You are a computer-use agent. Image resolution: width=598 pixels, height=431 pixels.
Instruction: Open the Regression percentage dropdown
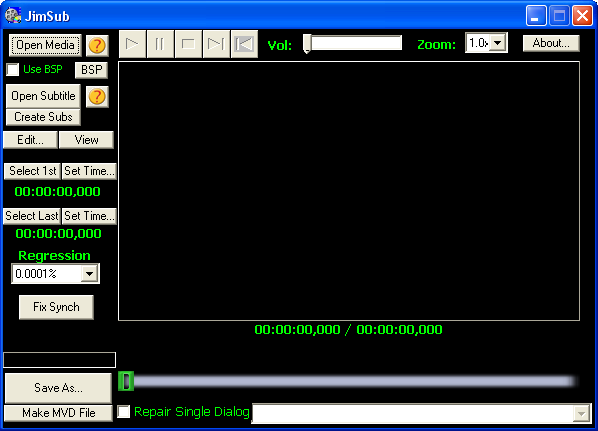point(90,273)
